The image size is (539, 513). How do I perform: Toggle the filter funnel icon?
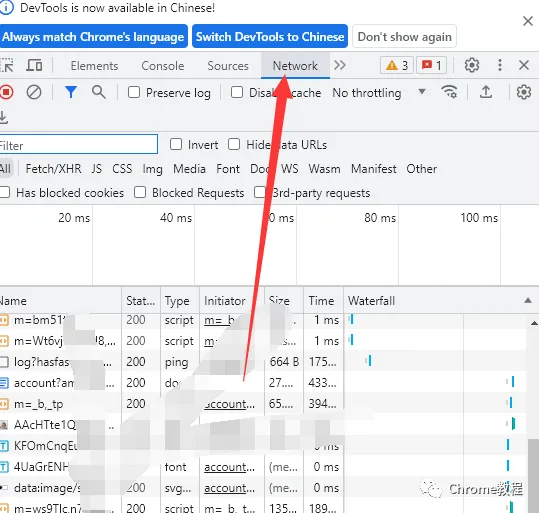point(70,92)
